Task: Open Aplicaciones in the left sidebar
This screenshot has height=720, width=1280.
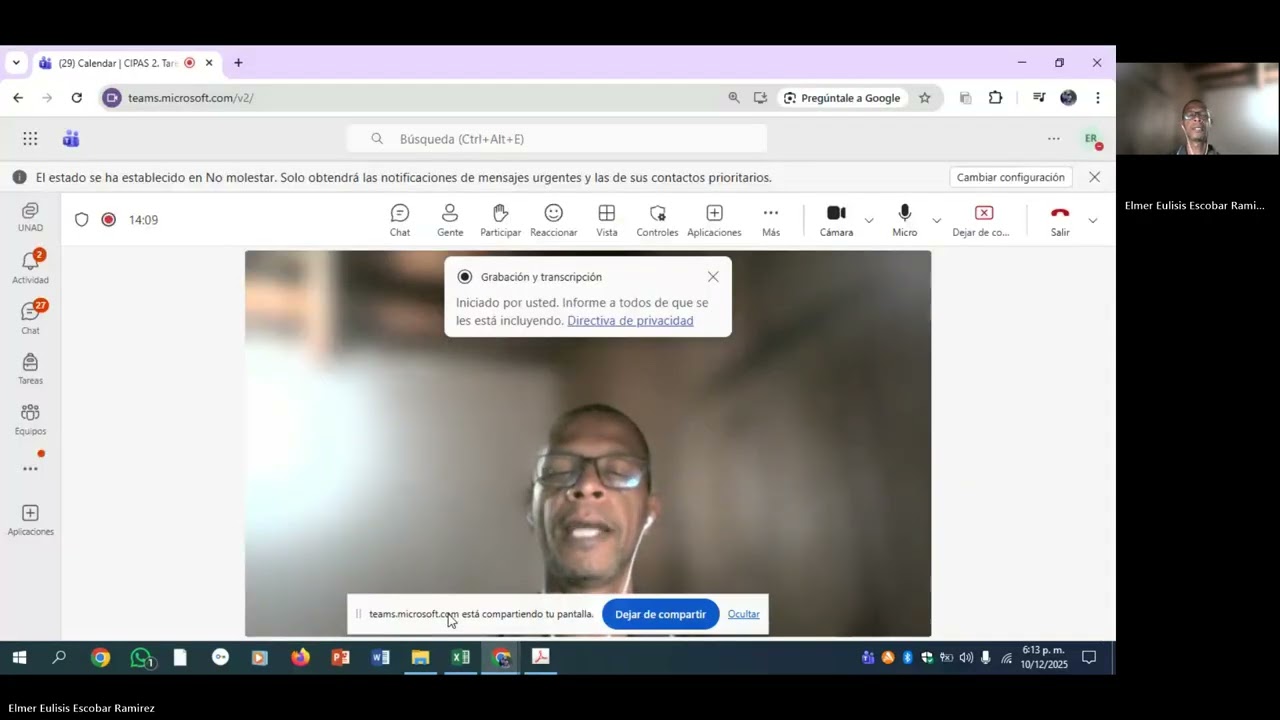Action: (30, 520)
